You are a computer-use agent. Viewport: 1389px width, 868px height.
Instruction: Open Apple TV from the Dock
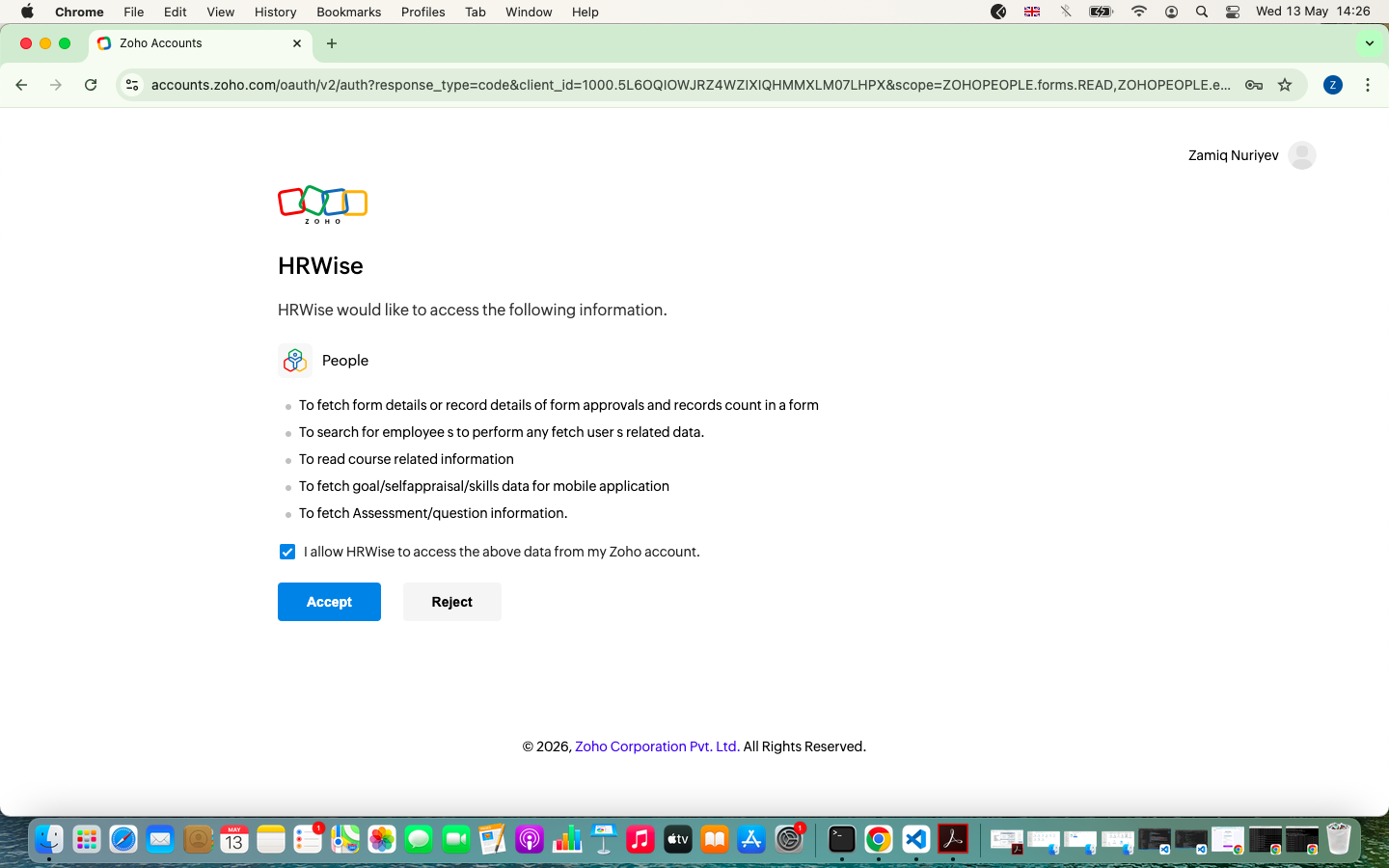[678, 839]
